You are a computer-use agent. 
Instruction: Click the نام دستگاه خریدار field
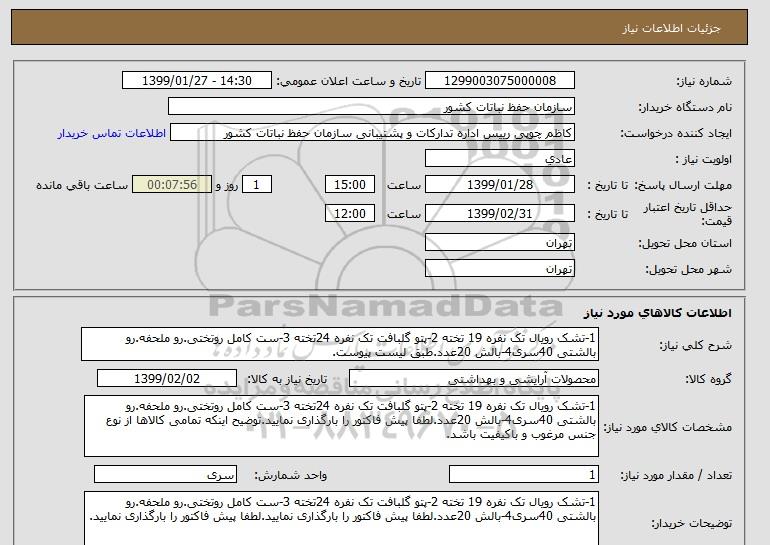[513, 107]
